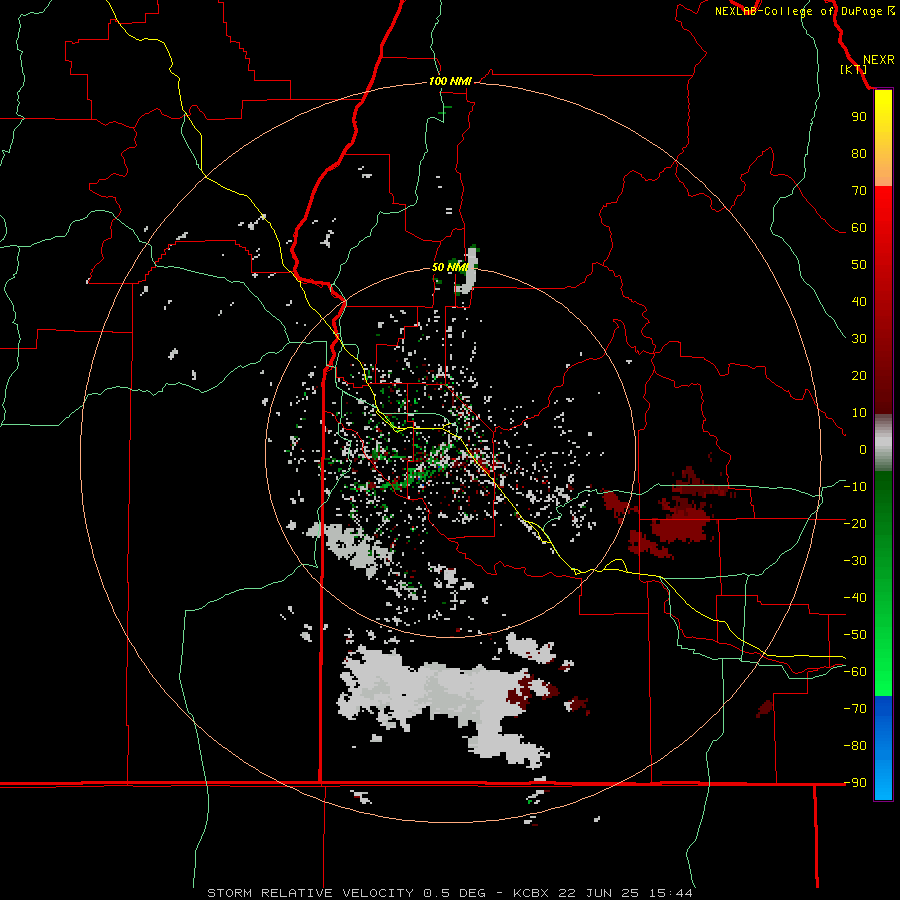This screenshot has height=900, width=900.
Task: Click the 40 value on the velocity scale
Action: (859, 301)
